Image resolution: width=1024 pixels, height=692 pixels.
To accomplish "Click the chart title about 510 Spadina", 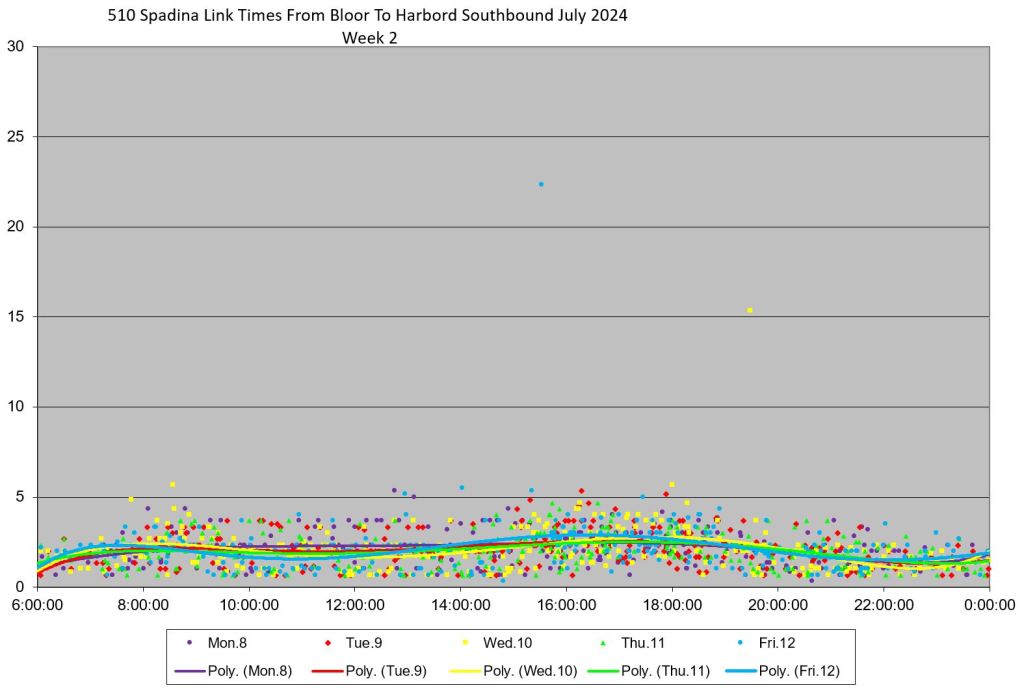I will 368,17.
